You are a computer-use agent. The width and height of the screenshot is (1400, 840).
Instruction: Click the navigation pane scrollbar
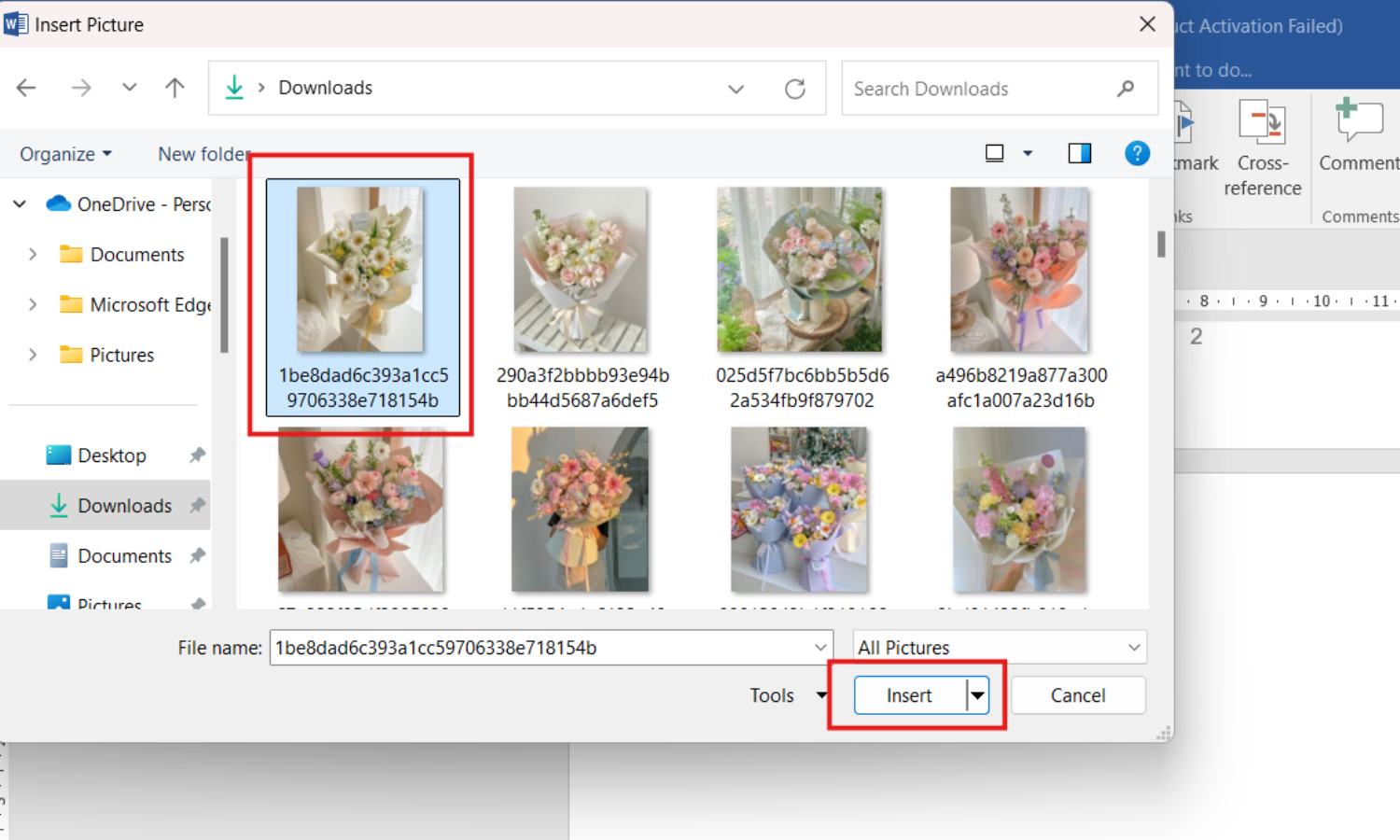point(224,295)
